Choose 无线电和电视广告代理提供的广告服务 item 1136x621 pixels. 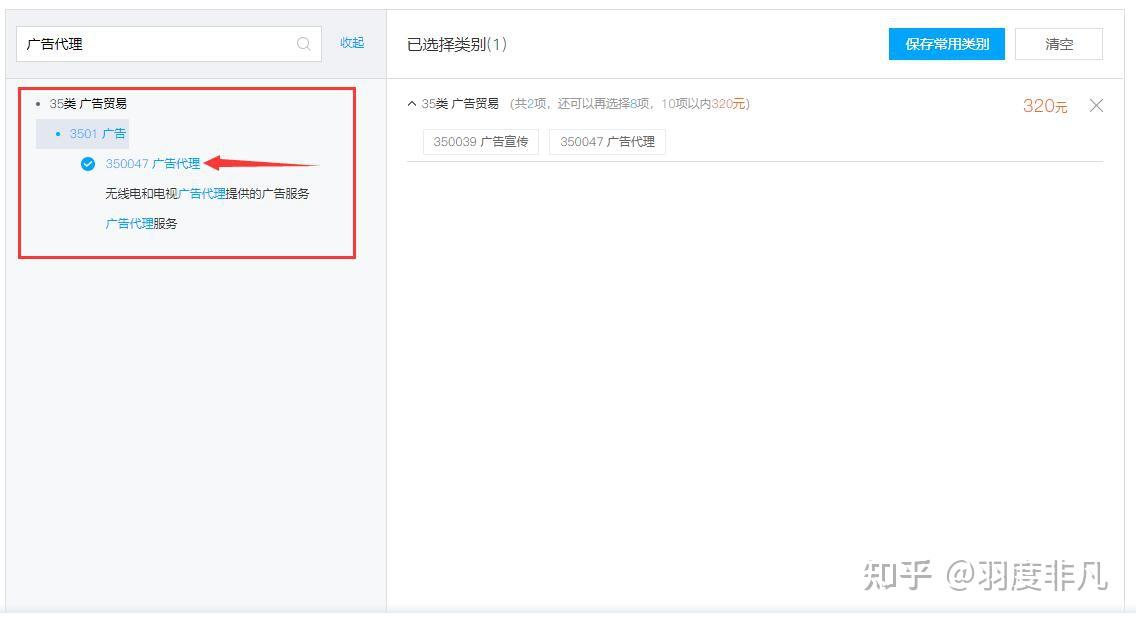[x=207, y=193]
